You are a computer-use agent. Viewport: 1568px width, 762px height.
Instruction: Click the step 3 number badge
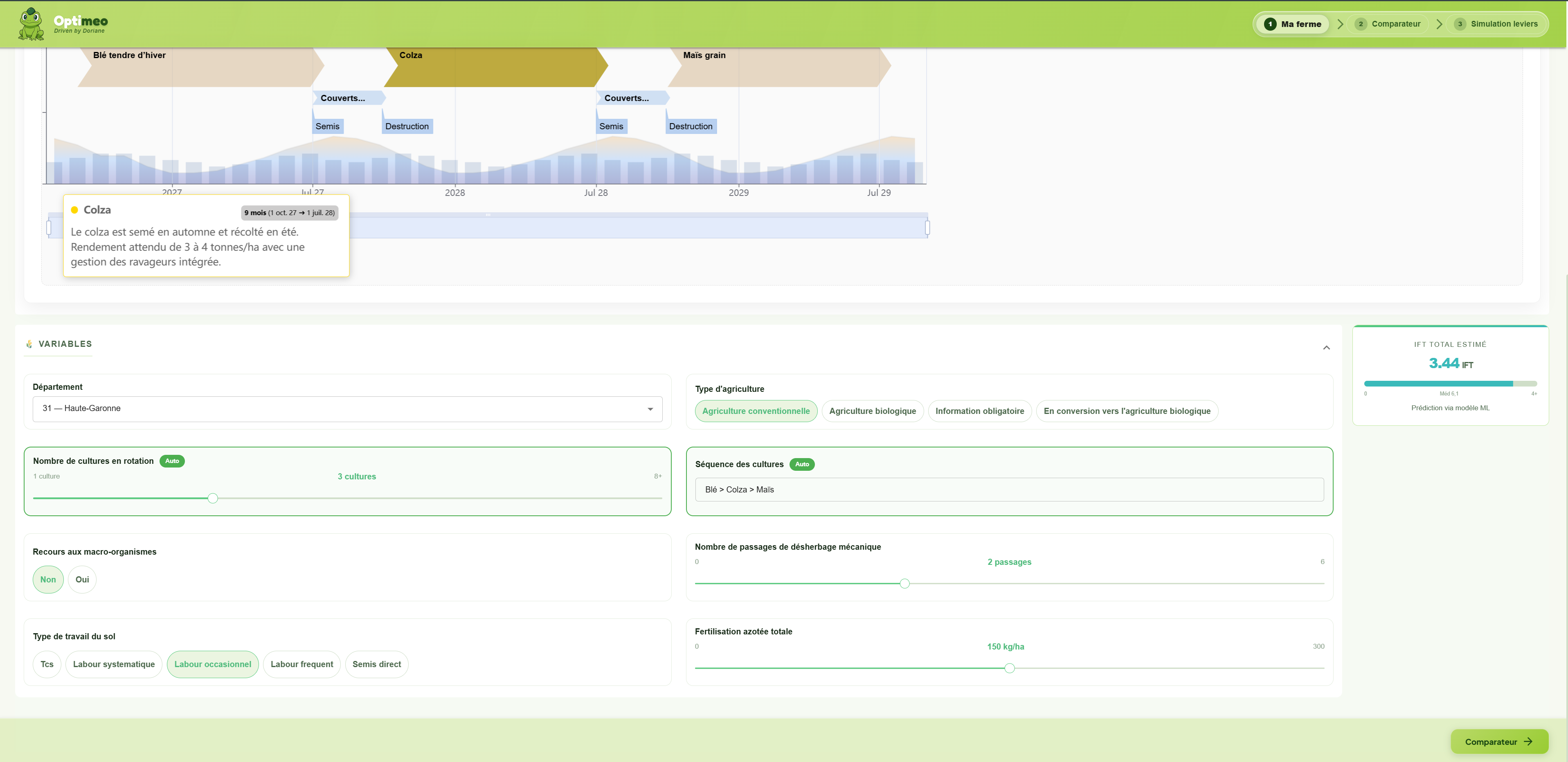pos(1460,25)
